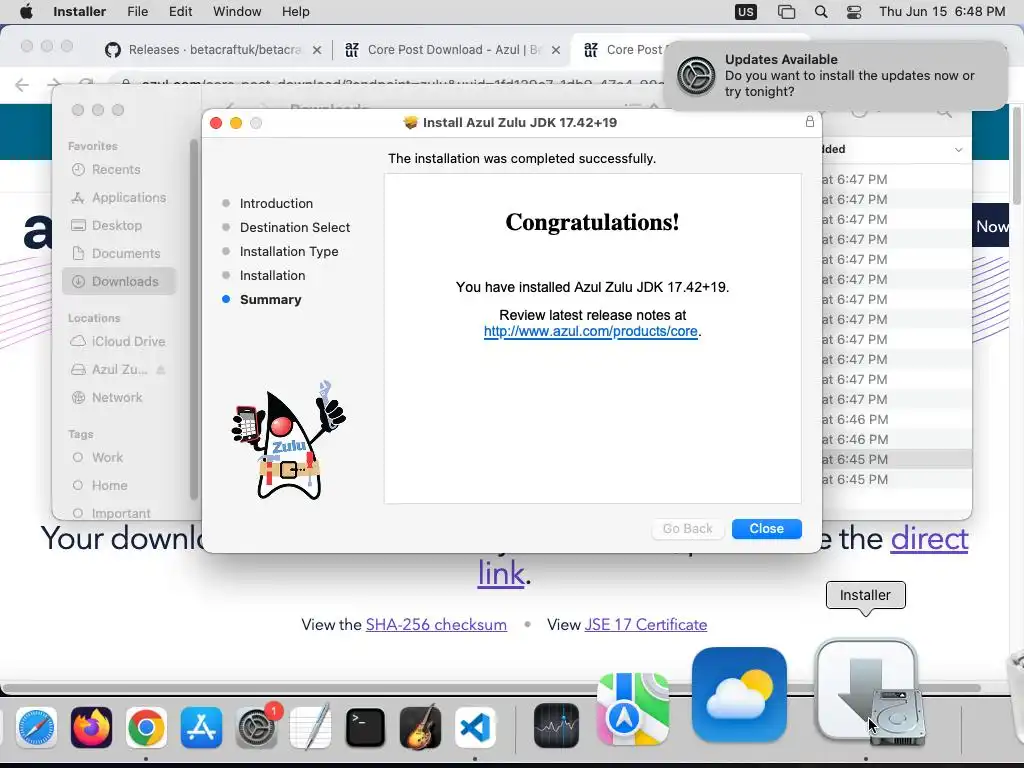1024x768 pixels.
Task: Expand the Finder date column sort chevron
Action: [x=958, y=150]
